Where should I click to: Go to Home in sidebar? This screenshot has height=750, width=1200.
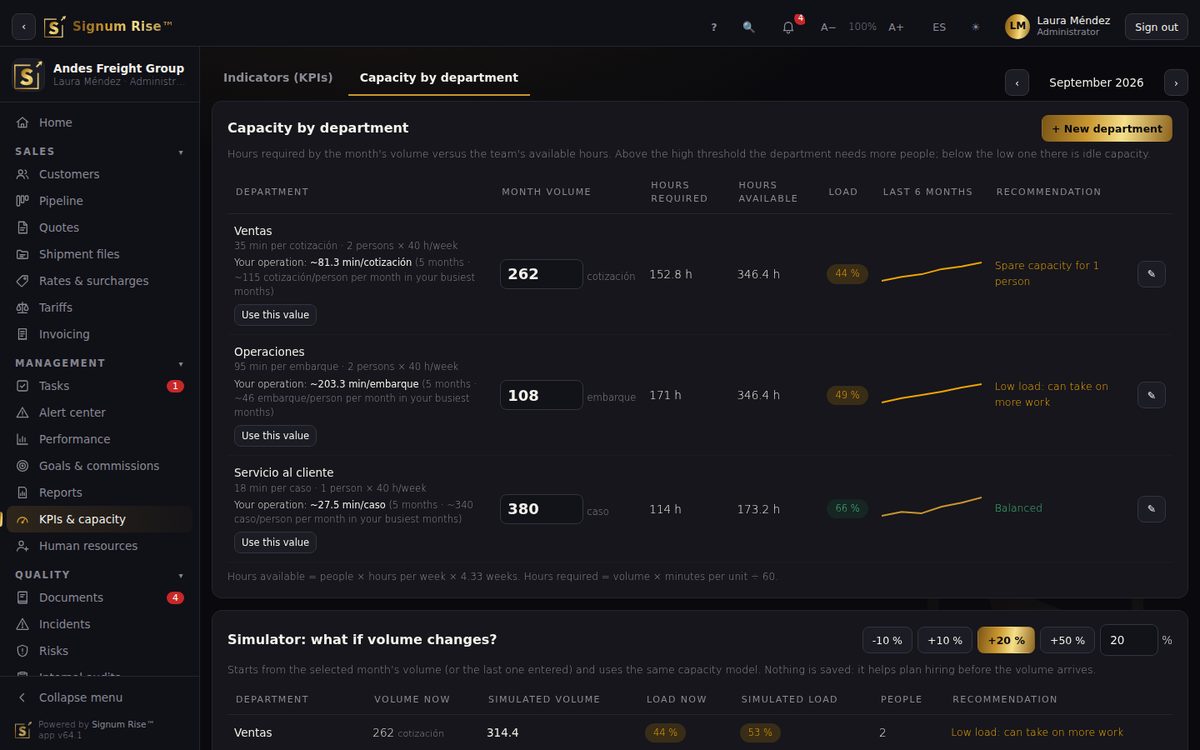click(100, 122)
